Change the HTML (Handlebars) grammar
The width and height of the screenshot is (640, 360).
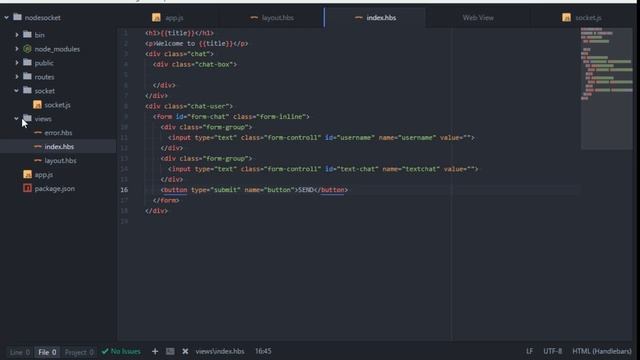tap(602, 351)
